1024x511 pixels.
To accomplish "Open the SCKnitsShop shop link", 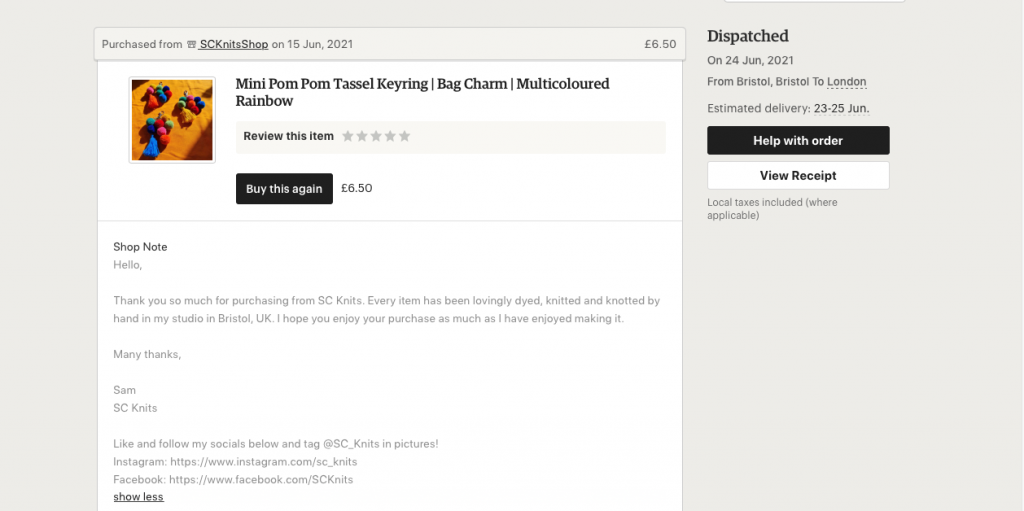I will click(234, 44).
